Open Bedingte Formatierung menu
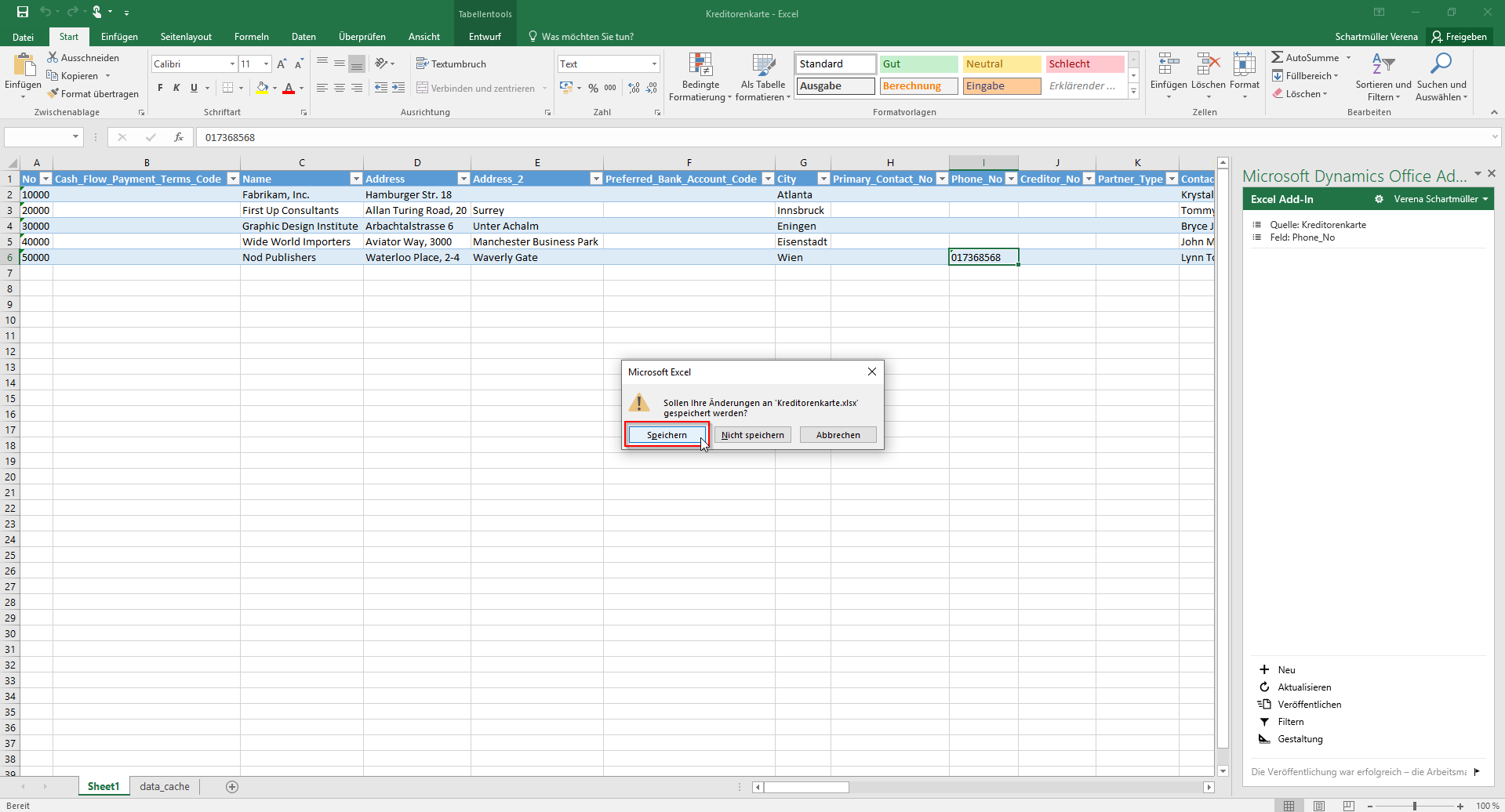The height and width of the screenshot is (812, 1505). click(700, 77)
